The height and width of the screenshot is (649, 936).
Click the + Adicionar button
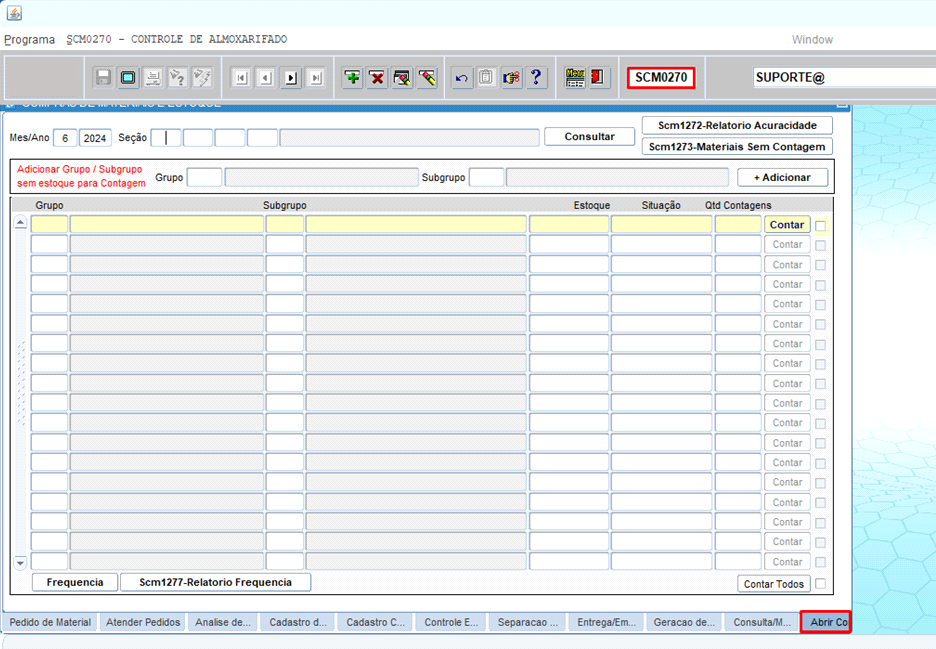(783, 177)
